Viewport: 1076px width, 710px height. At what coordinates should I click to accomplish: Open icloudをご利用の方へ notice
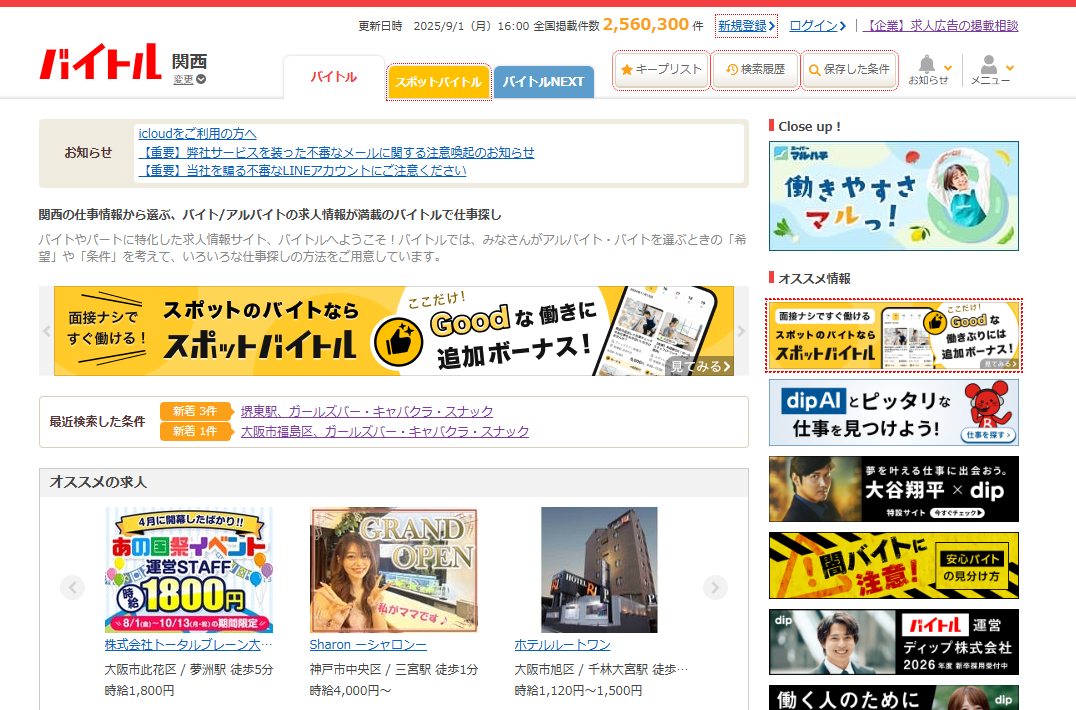tap(198, 134)
